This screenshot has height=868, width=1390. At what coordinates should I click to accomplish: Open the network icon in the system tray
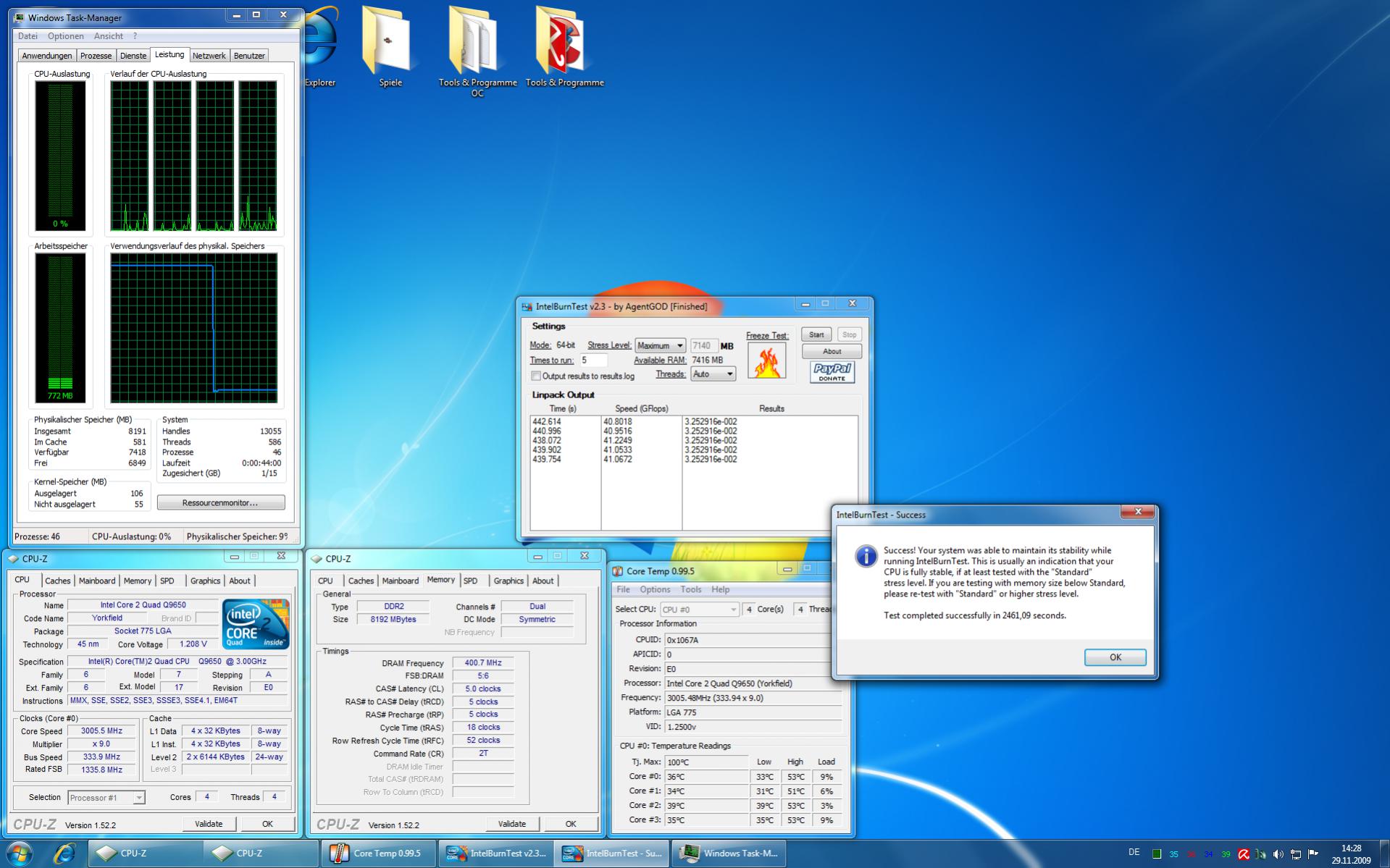[x=1296, y=854]
